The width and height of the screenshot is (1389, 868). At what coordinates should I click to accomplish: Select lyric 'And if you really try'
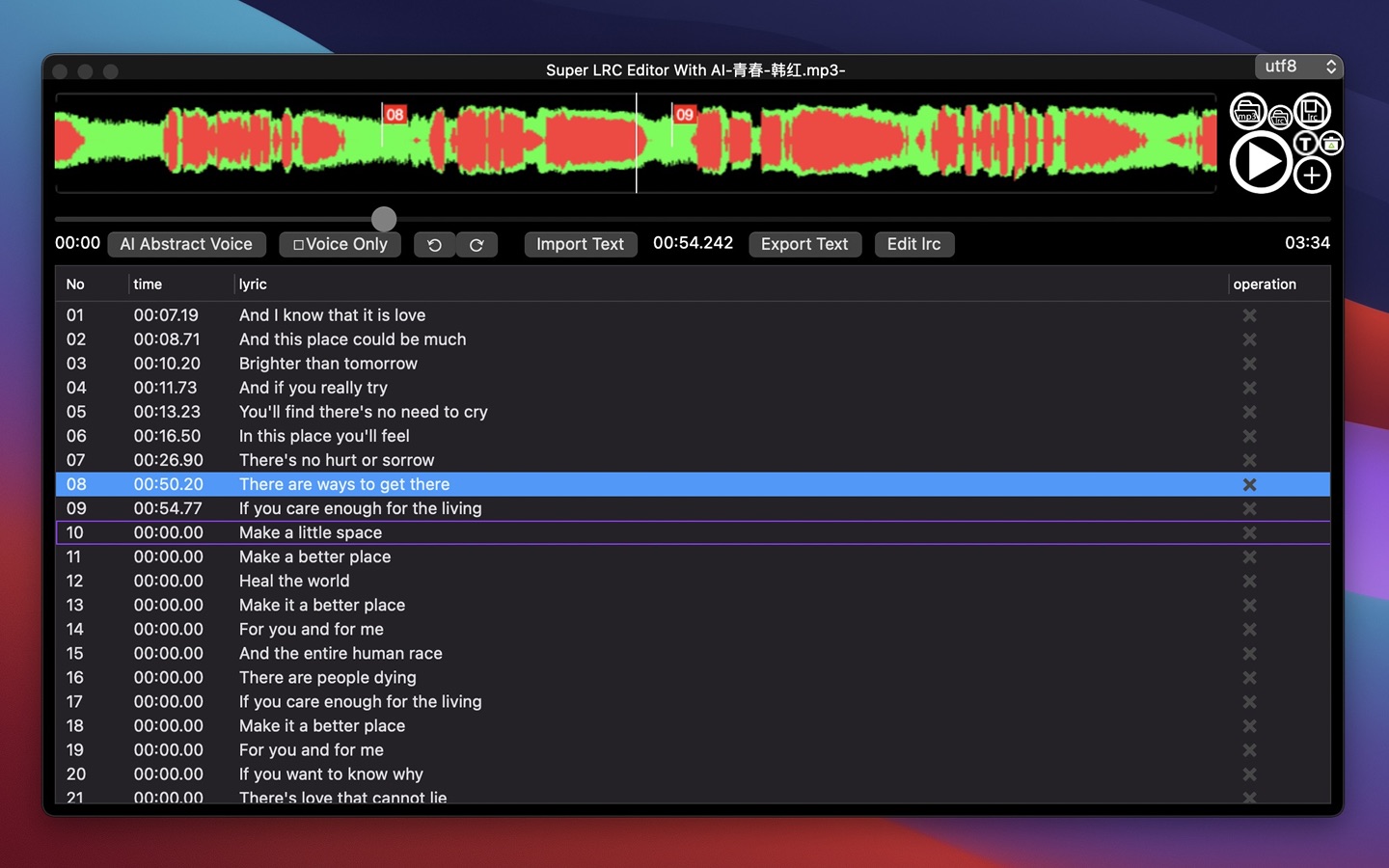pyautogui.click(x=313, y=388)
